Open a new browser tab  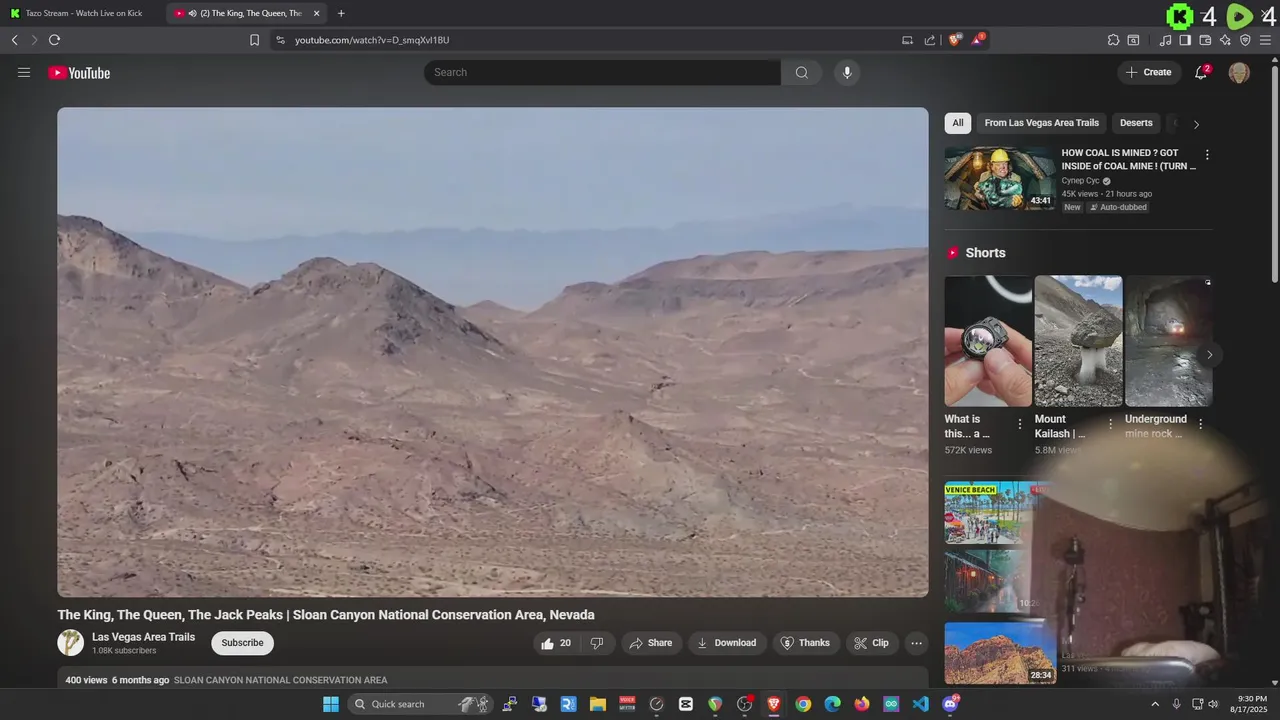tap(341, 13)
